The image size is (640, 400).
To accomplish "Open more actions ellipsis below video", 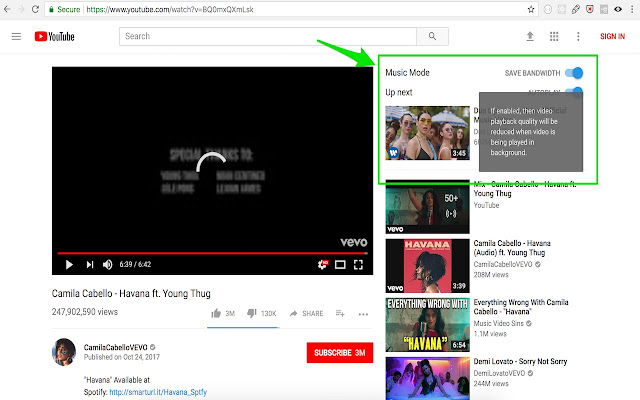I will 363,314.
